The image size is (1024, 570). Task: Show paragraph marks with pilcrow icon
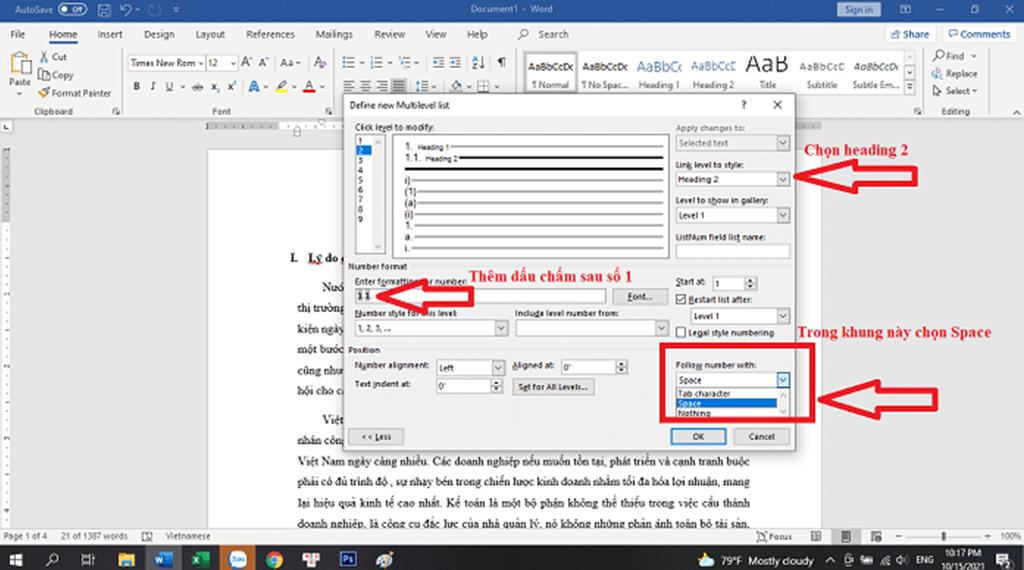point(502,62)
